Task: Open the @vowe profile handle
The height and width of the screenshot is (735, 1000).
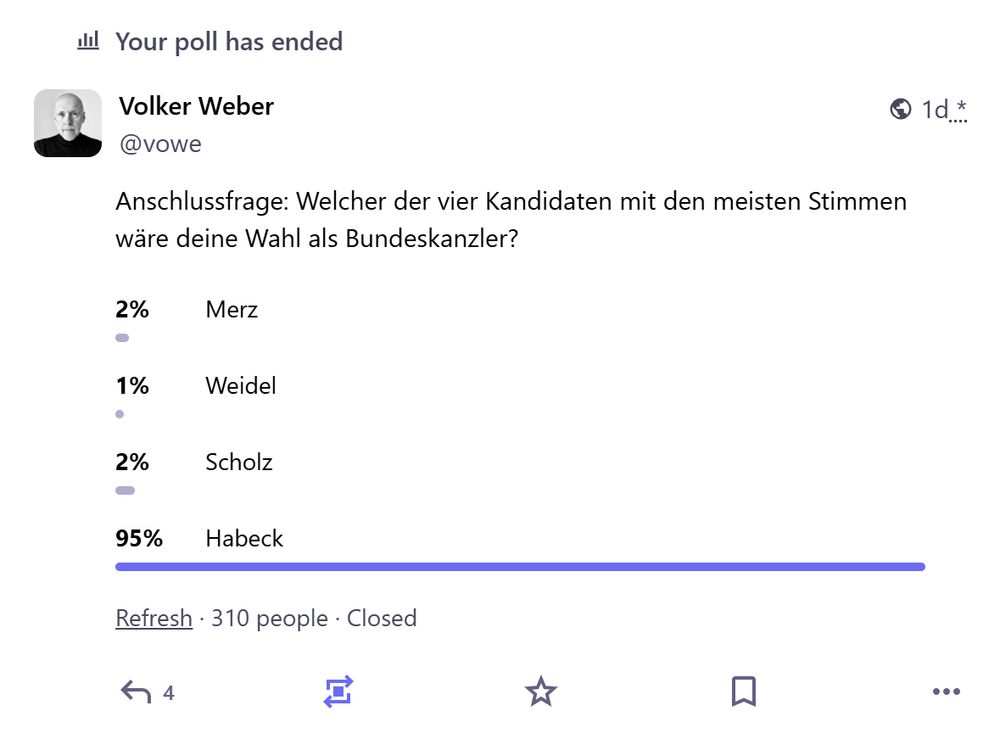Action: tap(162, 143)
